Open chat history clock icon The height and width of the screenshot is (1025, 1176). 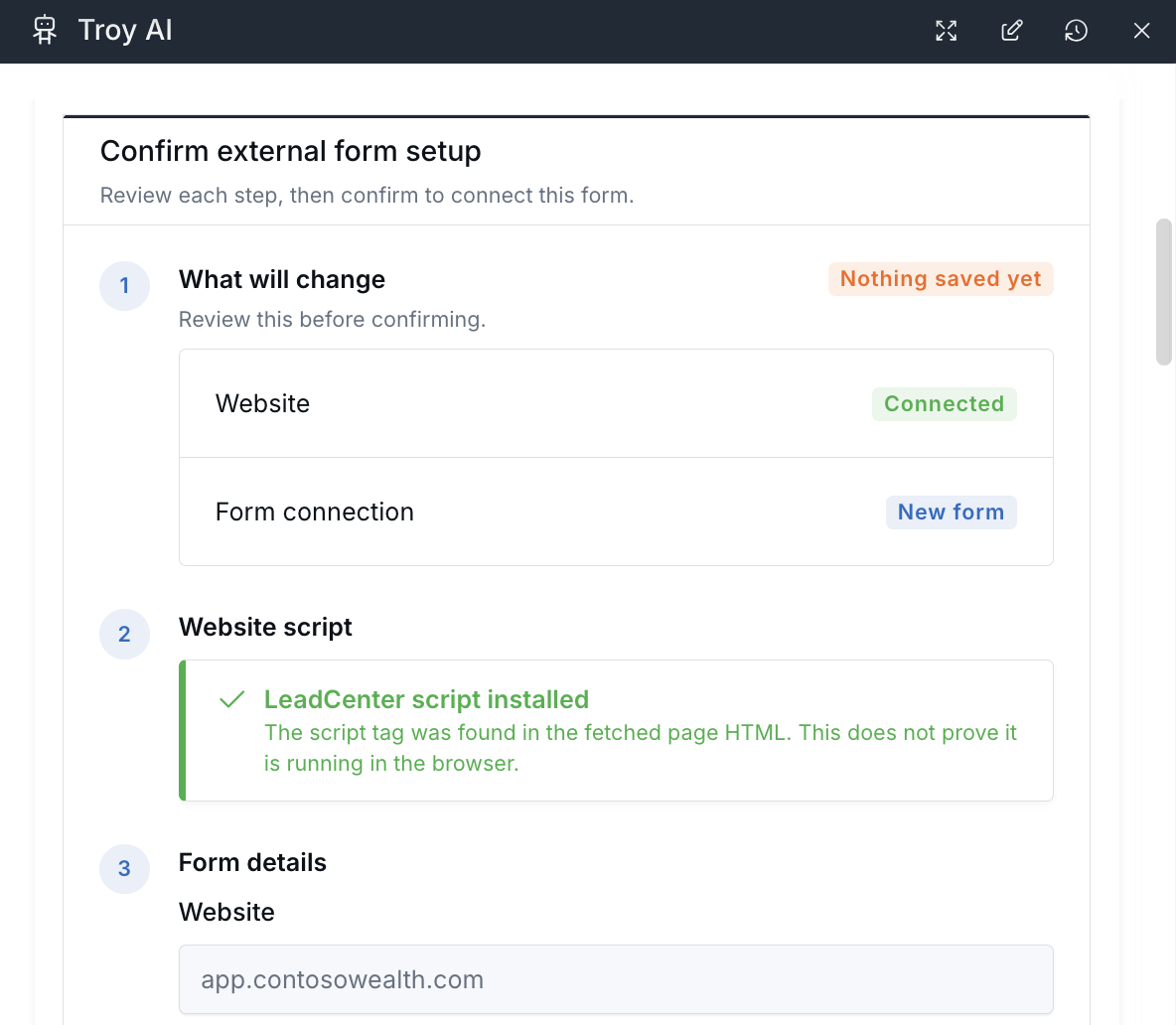click(1077, 31)
